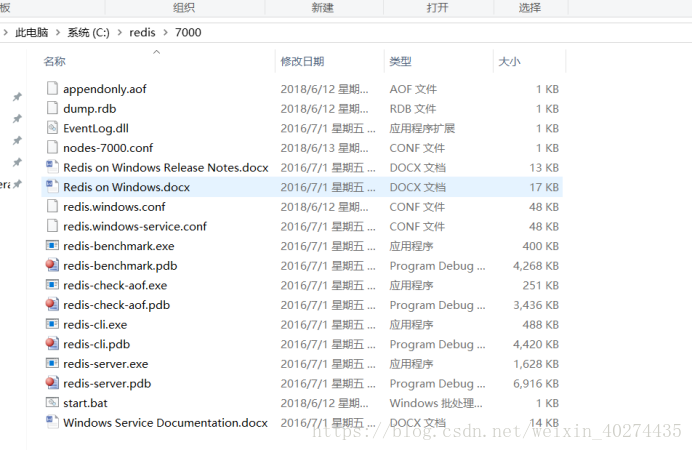The width and height of the screenshot is (693, 451).
Task: Click the 应用程序扩展 type cell
Action: (x=422, y=128)
